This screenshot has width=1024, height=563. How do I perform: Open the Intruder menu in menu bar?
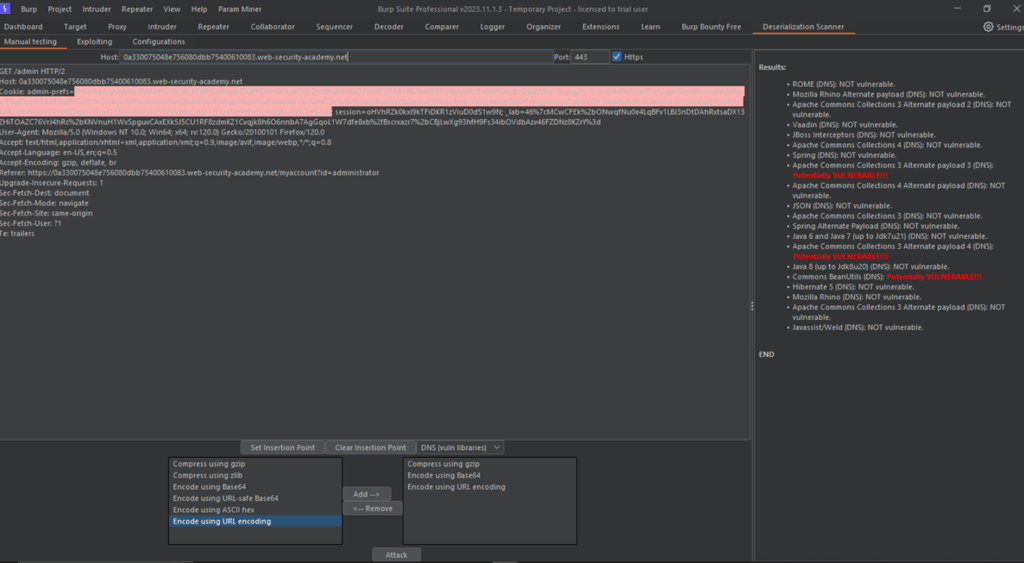point(96,9)
